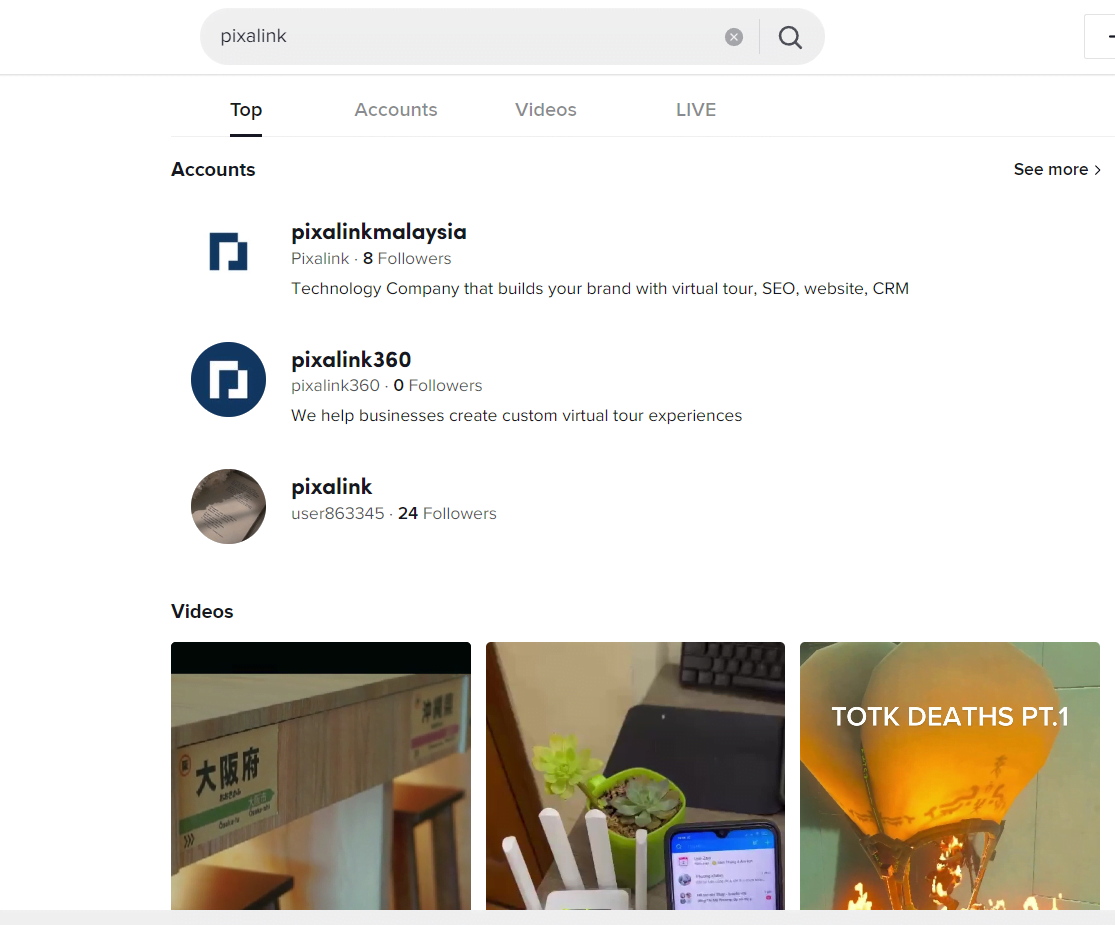Viewport: 1115px width, 925px height.
Task: Click the See more accounts link
Action: click(x=1049, y=169)
